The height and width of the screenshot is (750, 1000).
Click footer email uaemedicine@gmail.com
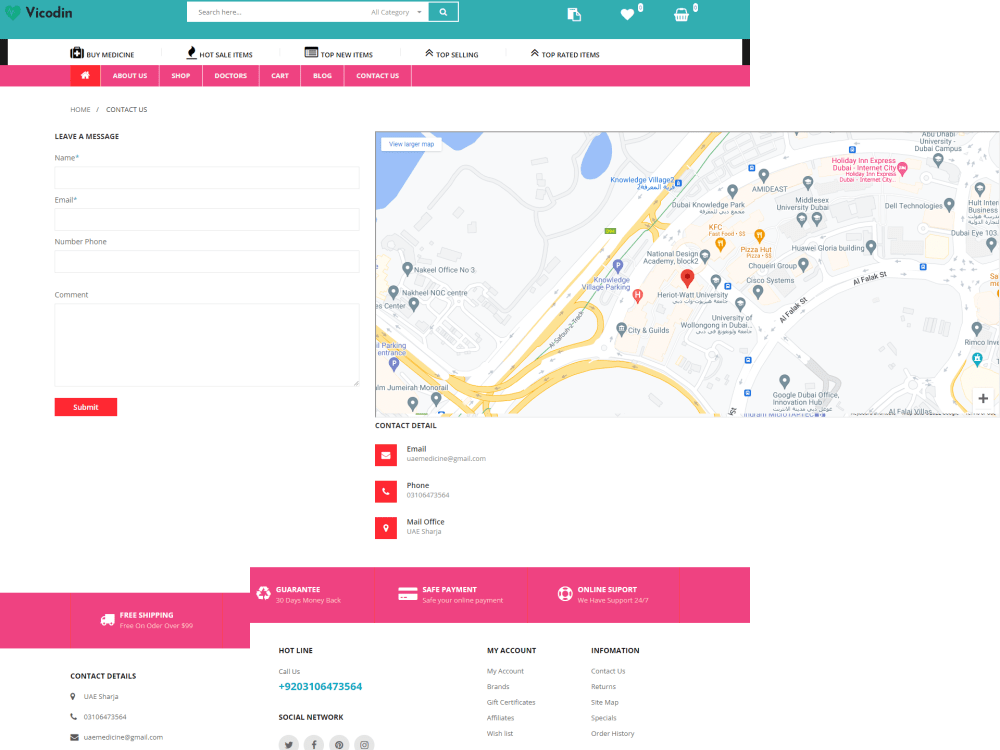[x=123, y=737]
